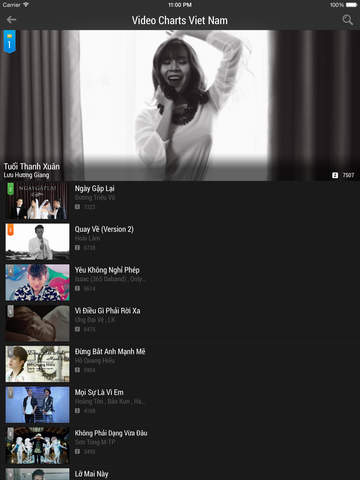This screenshot has height=480, width=360.
Task: Check battery icon in status bar
Action: click(x=351, y=5)
